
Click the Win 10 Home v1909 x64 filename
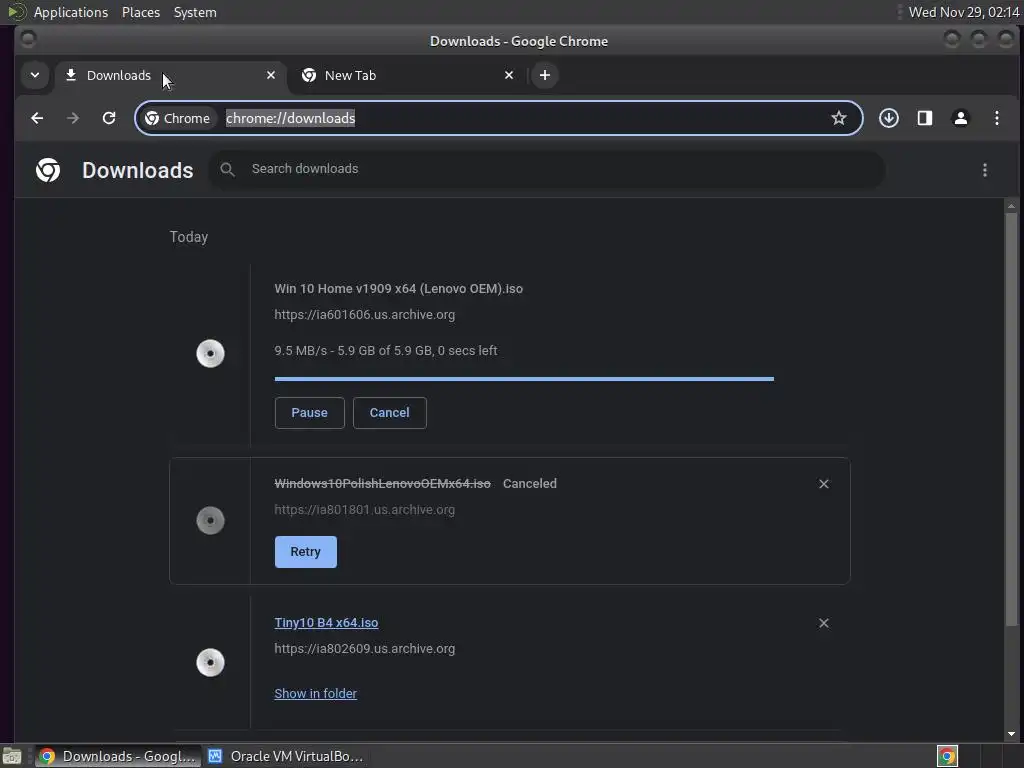[x=398, y=289]
